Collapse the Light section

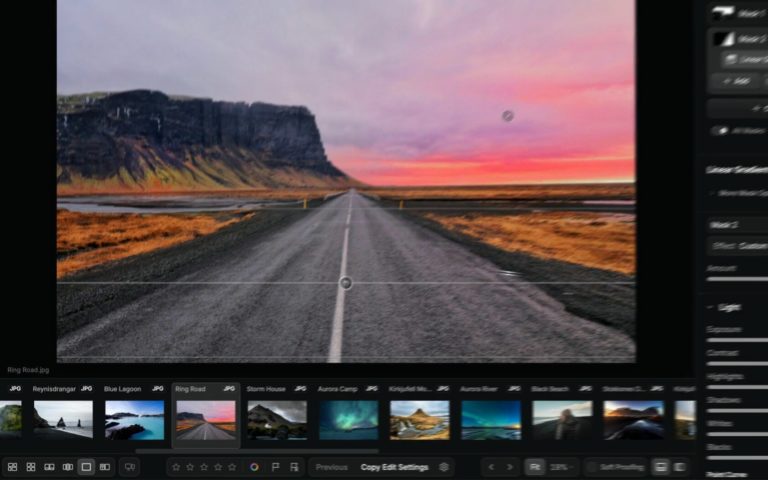[711, 307]
